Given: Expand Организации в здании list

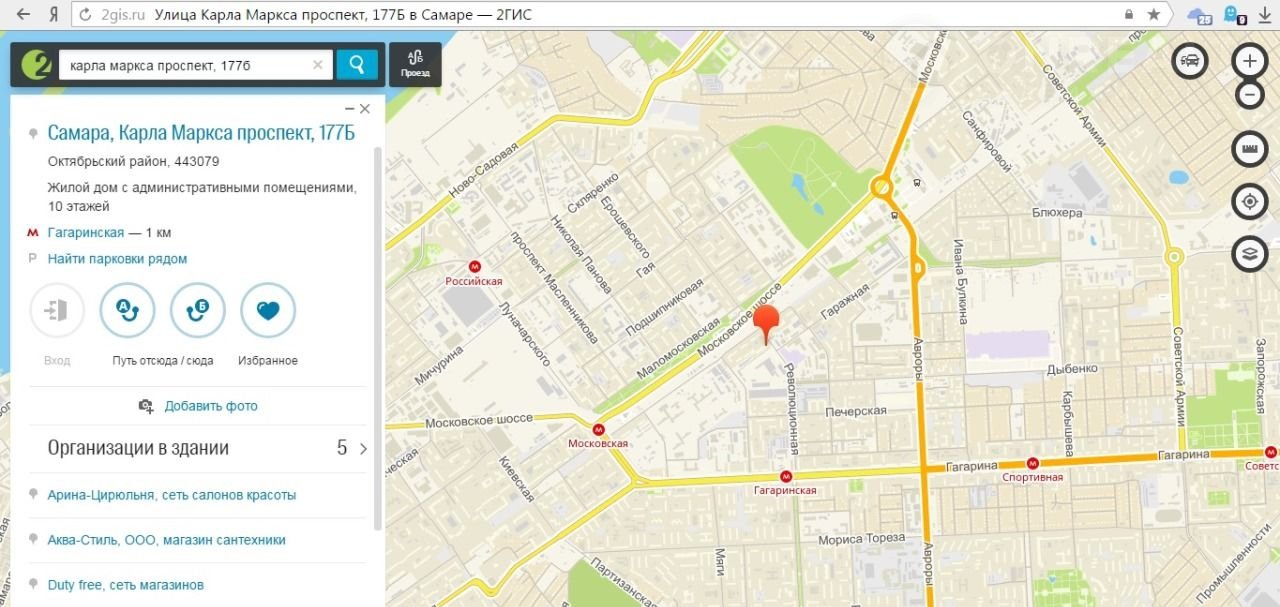Looking at the screenshot, I should pos(362,449).
